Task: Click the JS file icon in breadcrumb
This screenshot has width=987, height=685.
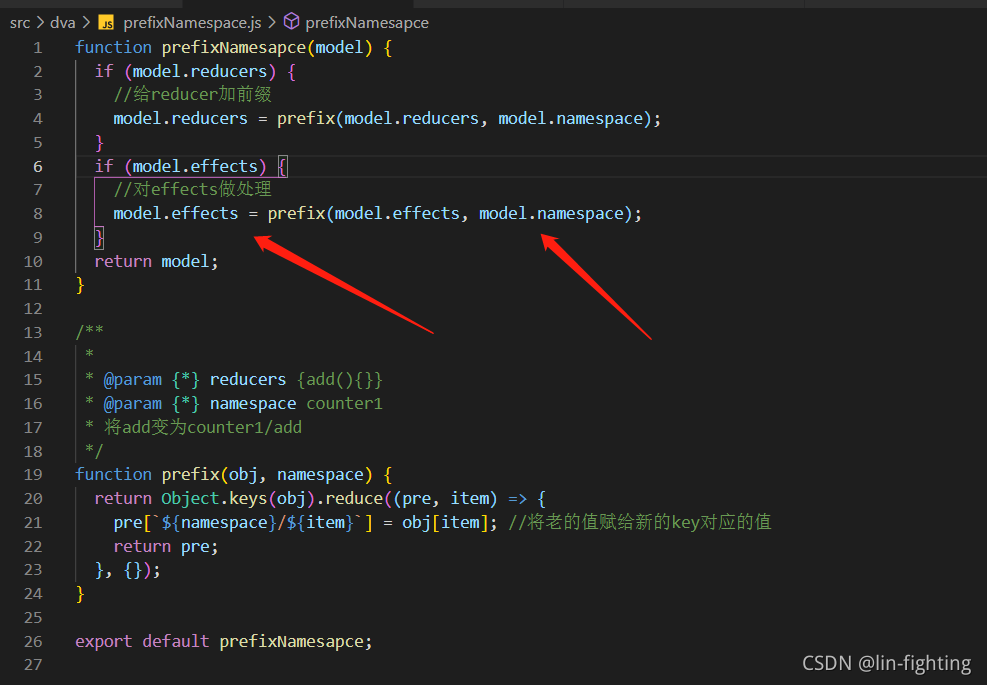Action: (x=106, y=23)
